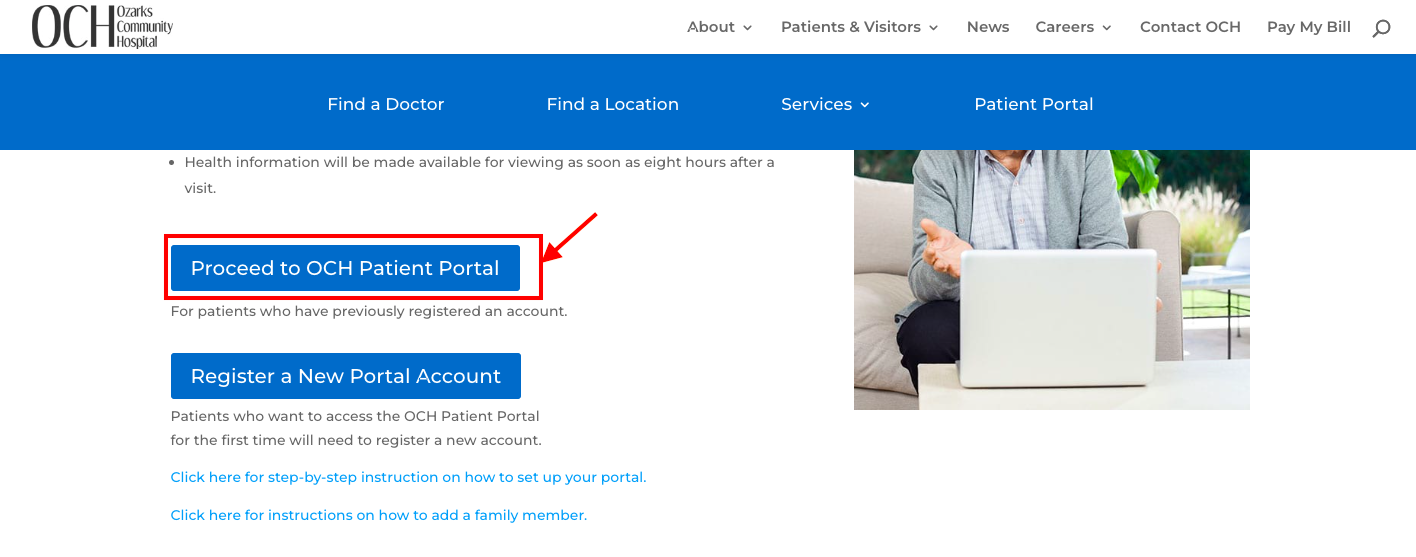
Task: Expand the About dropdown chevron
Action: point(747,28)
